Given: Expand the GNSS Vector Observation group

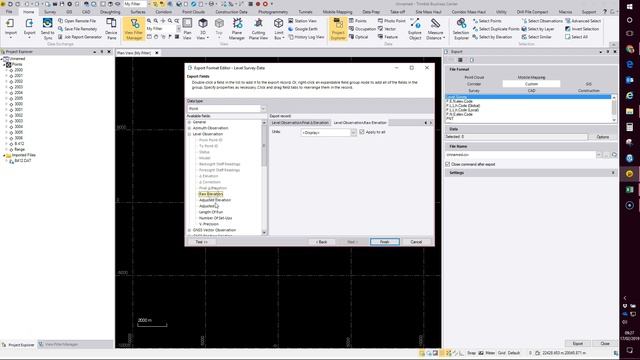Looking at the screenshot, I should point(189,230).
